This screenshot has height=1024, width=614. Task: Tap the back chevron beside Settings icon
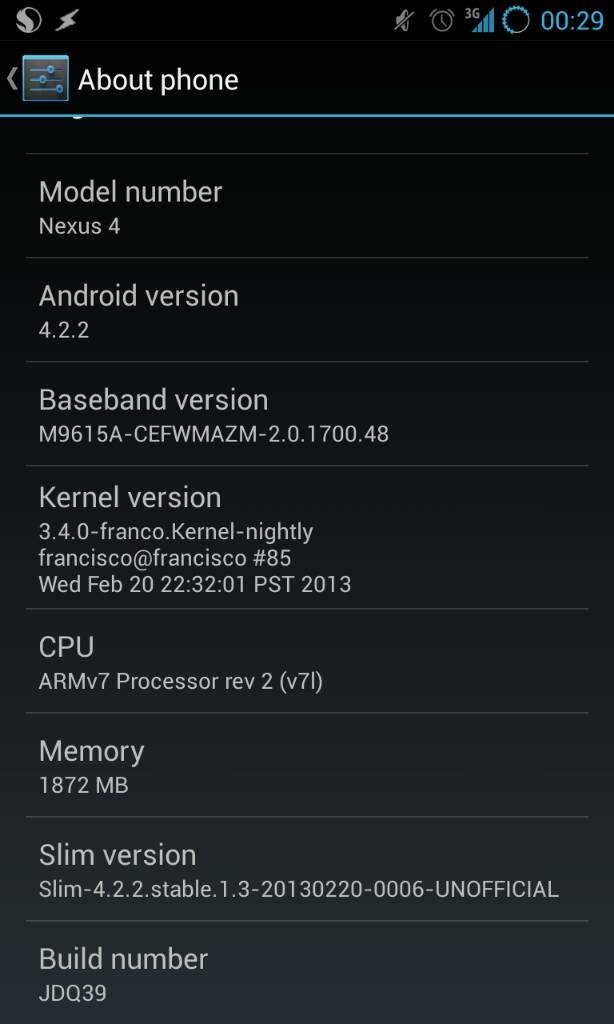tap(12, 79)
